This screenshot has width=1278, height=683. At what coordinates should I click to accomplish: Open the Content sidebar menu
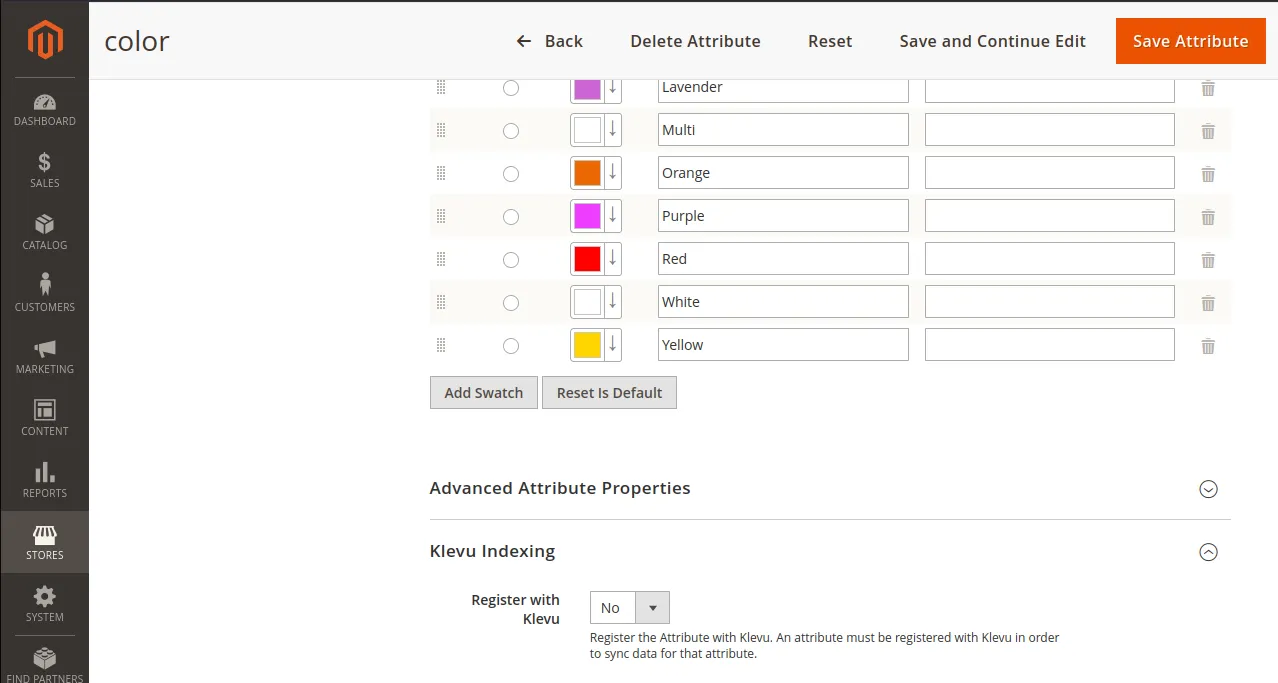pos(45,419)
